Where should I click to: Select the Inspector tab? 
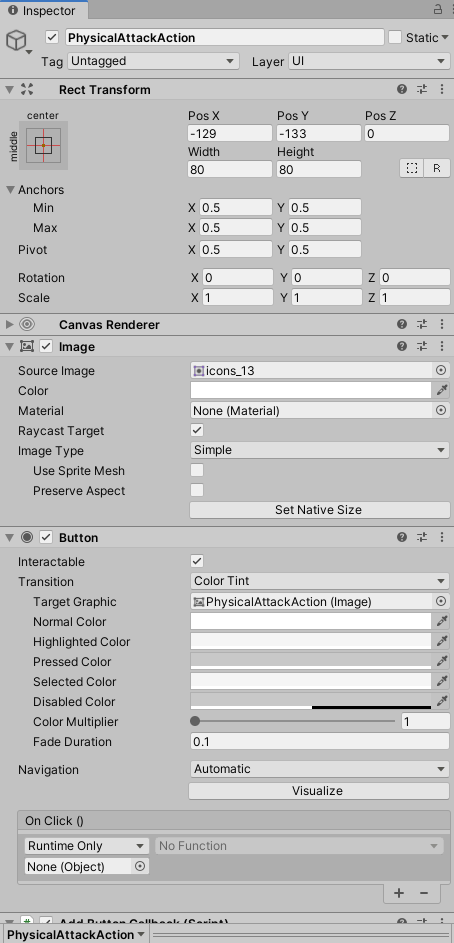(x=43, y=10)
